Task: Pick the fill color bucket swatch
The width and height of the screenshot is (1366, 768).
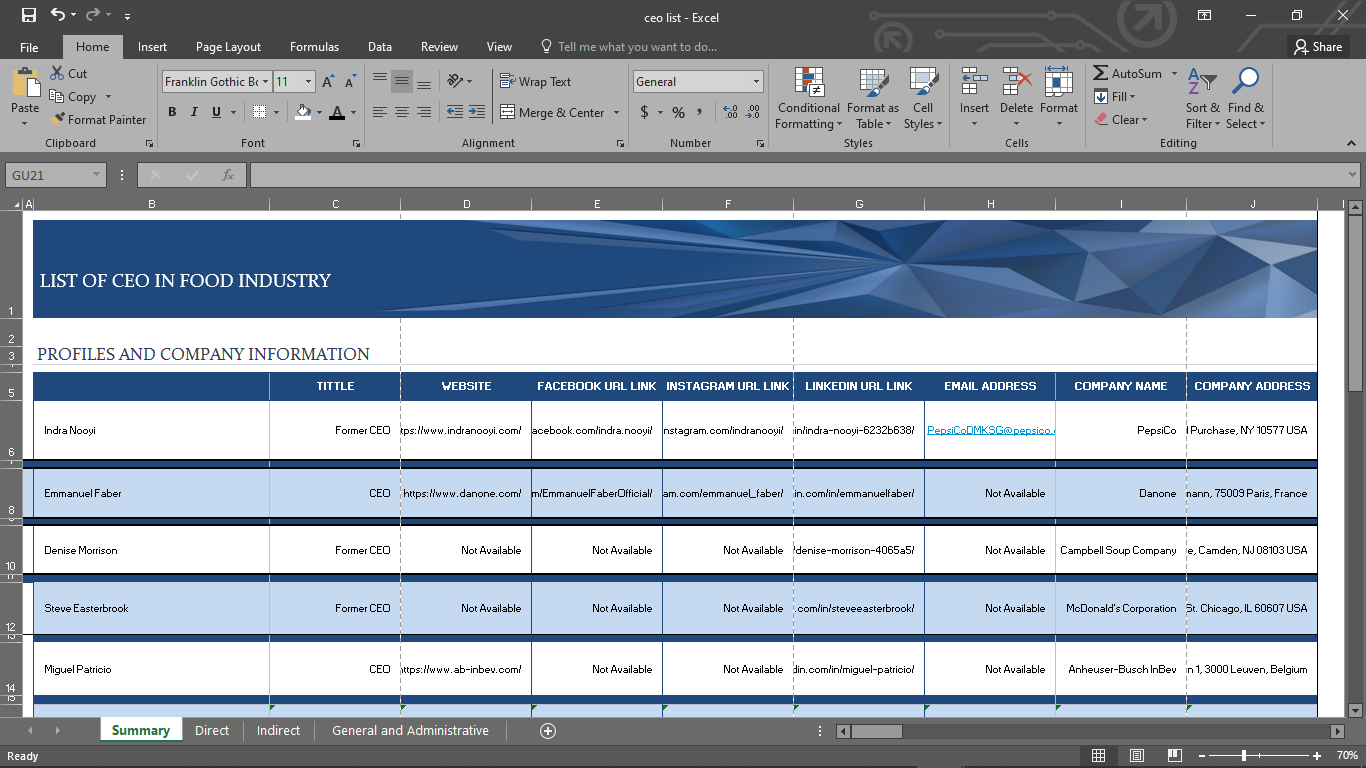Action: (303, 112)
